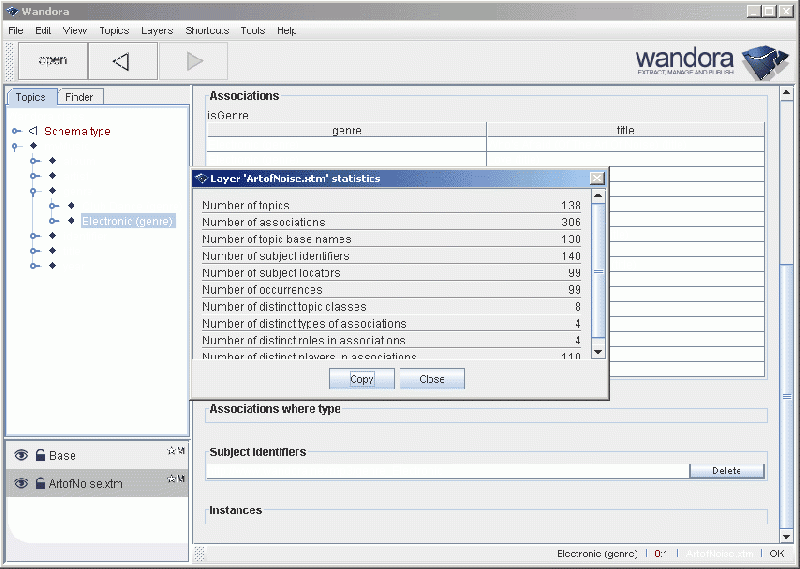Viewport: 800px width, 569px height.
Task: Click the triangle icon beside Schema type
Action: click(x=33, y=131)
